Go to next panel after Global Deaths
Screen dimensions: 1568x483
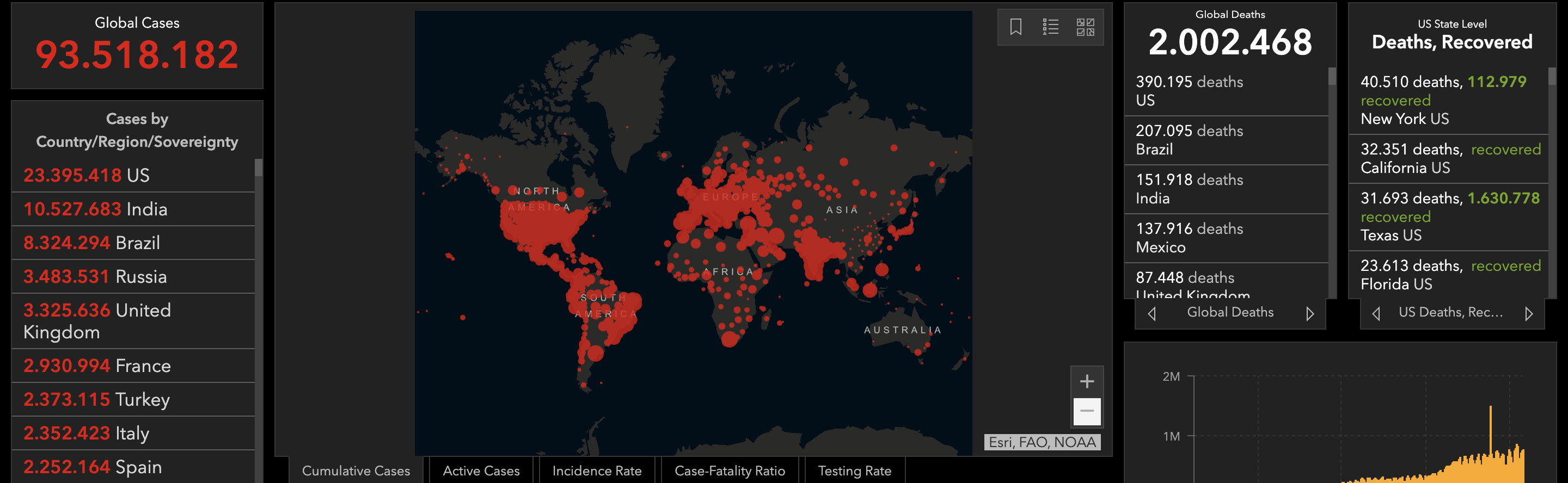1310,313
